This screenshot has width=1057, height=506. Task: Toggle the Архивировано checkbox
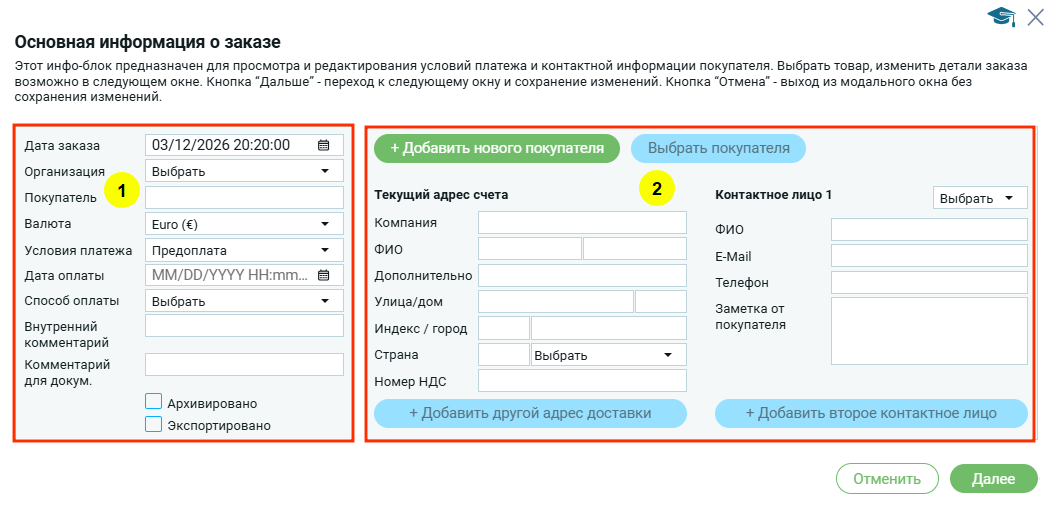[x=154, y=402]
